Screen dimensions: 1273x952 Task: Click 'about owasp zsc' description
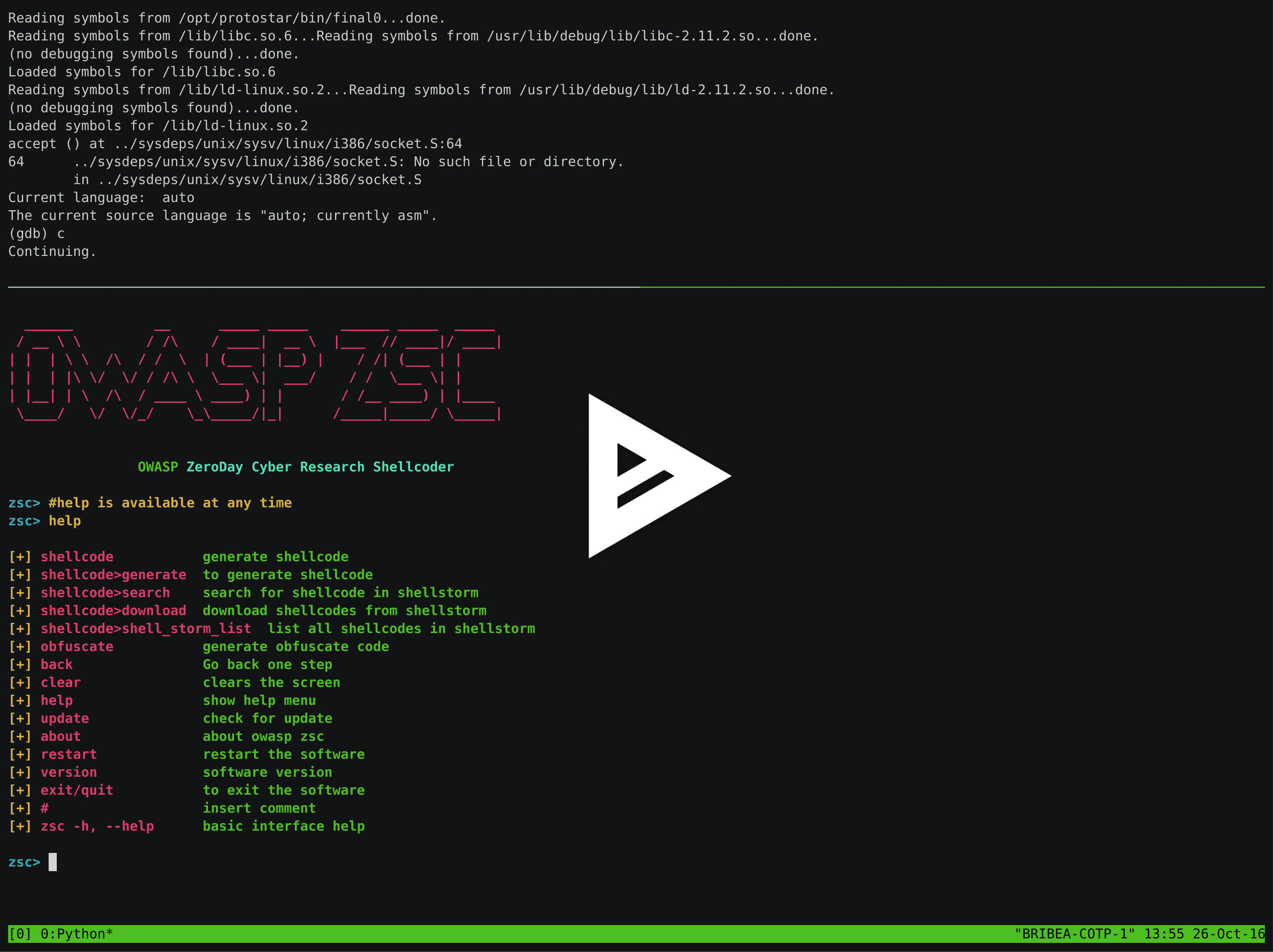[x=264, y=736]
